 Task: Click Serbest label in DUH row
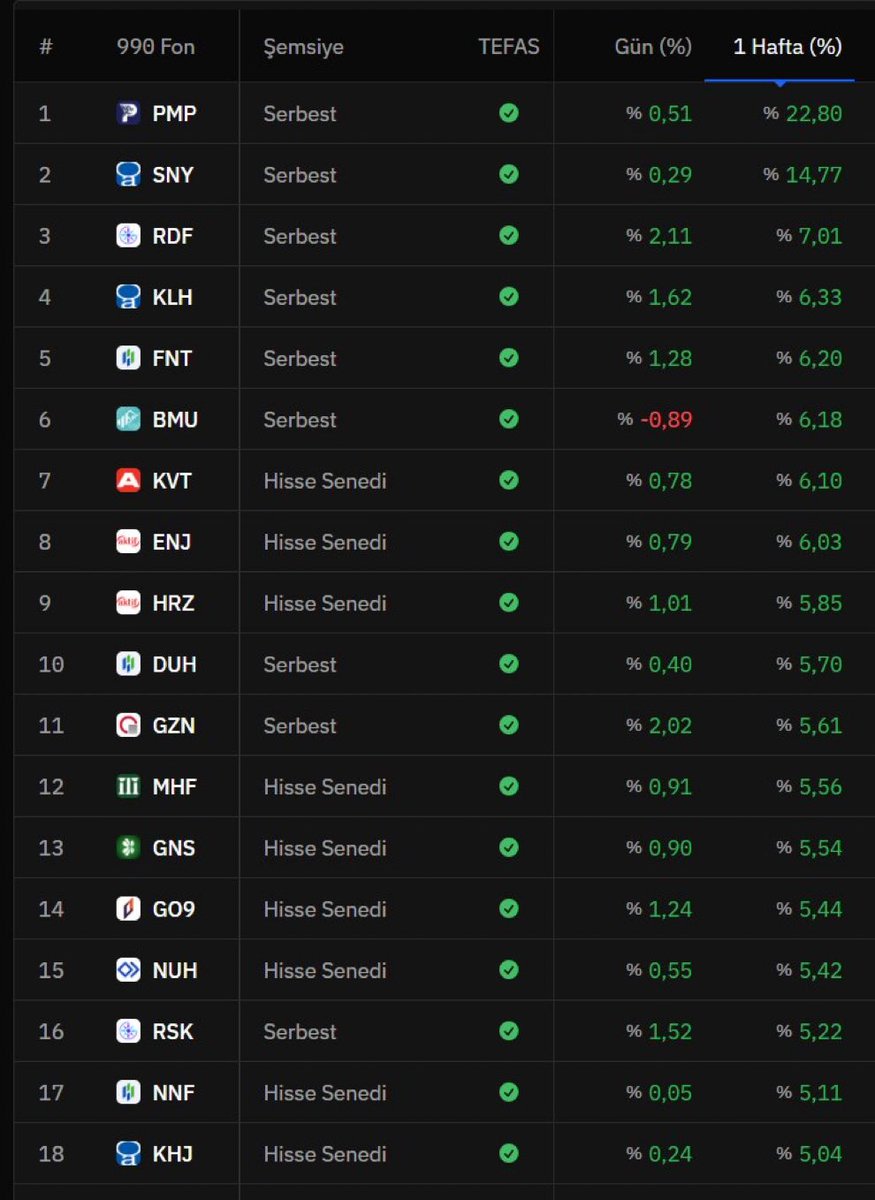300,664
